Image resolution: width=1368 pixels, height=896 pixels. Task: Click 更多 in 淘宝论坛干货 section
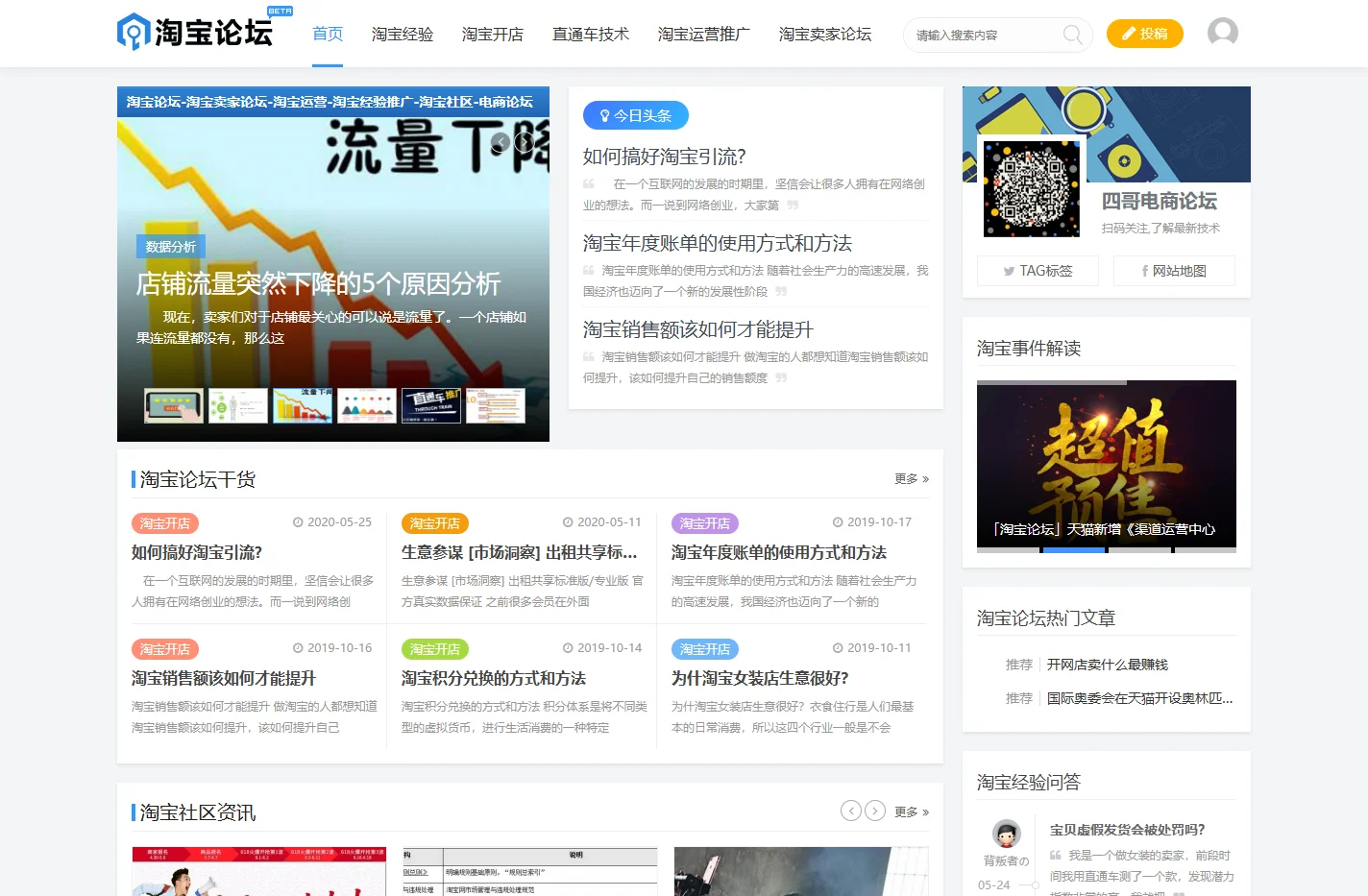coord(912,478)
